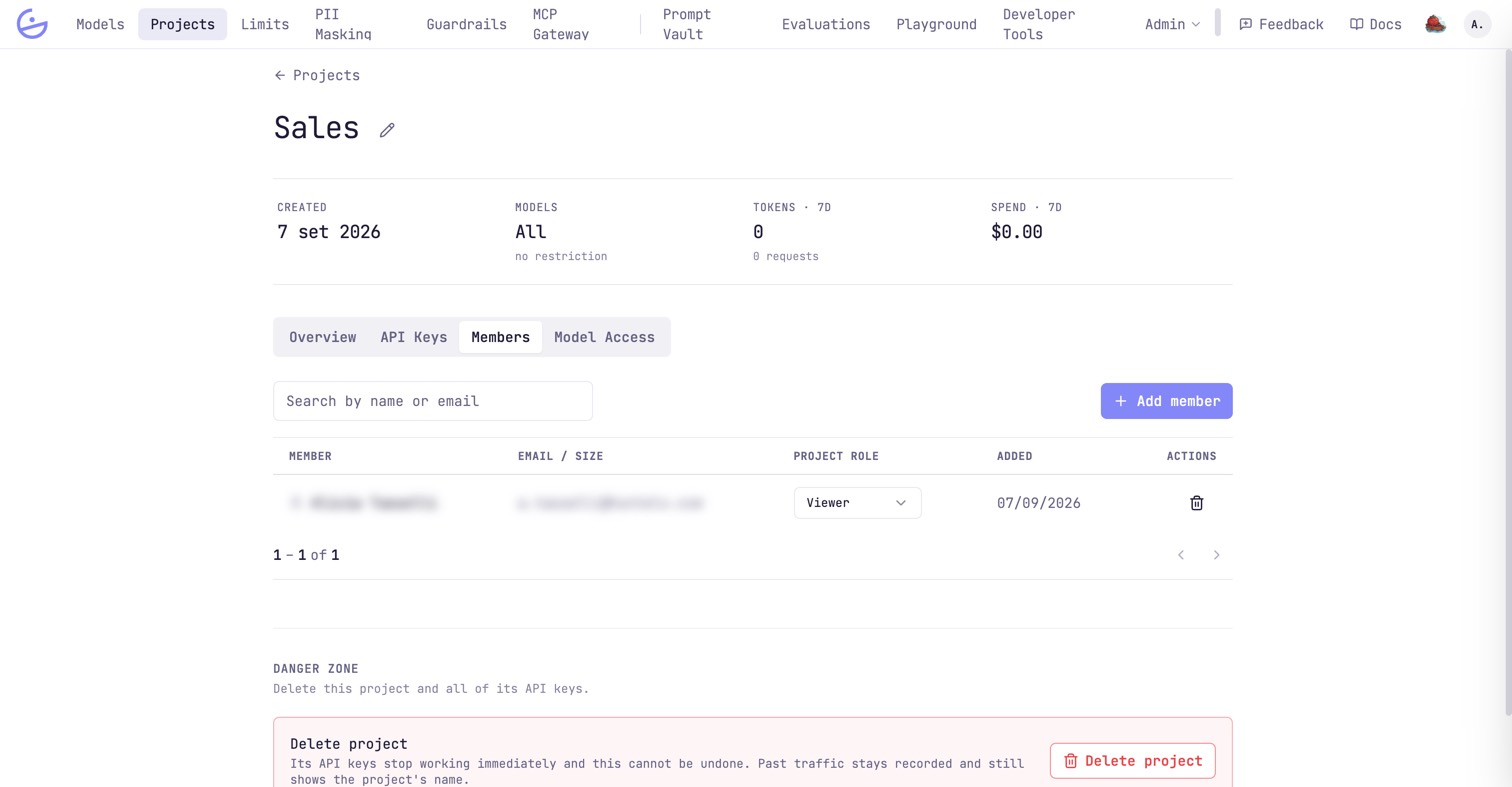Navigate to Guardrails
The width and height of the screenshot is (1512, 787).
click(466, 24)
